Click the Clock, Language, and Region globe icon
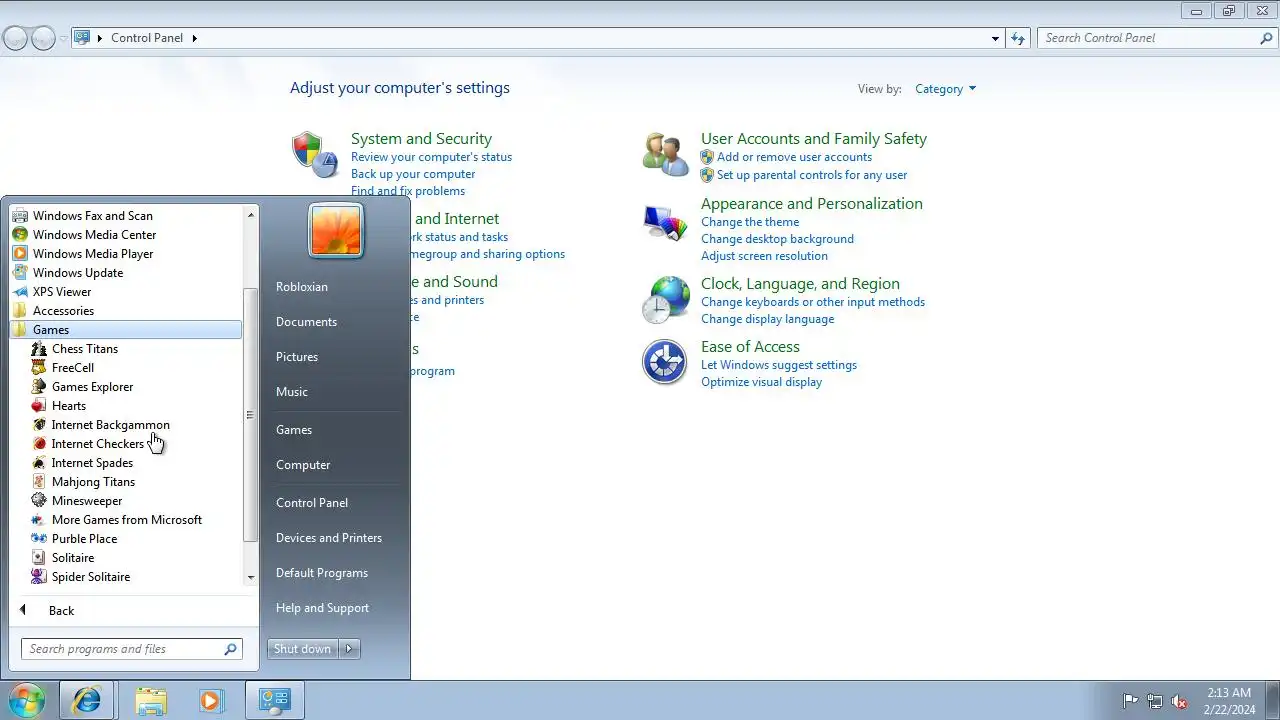The width and height of the screenshot is (1280, 720). point(665,300)
